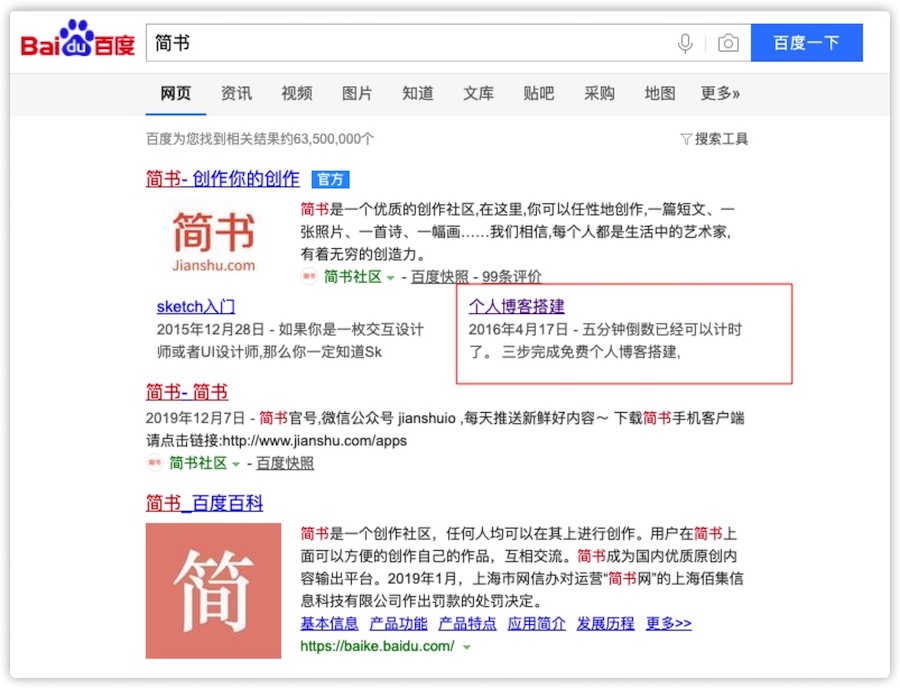The image size is (900, 688).
Task: Click the 简书社区 favicon under first result
Action: coord(309,277)
